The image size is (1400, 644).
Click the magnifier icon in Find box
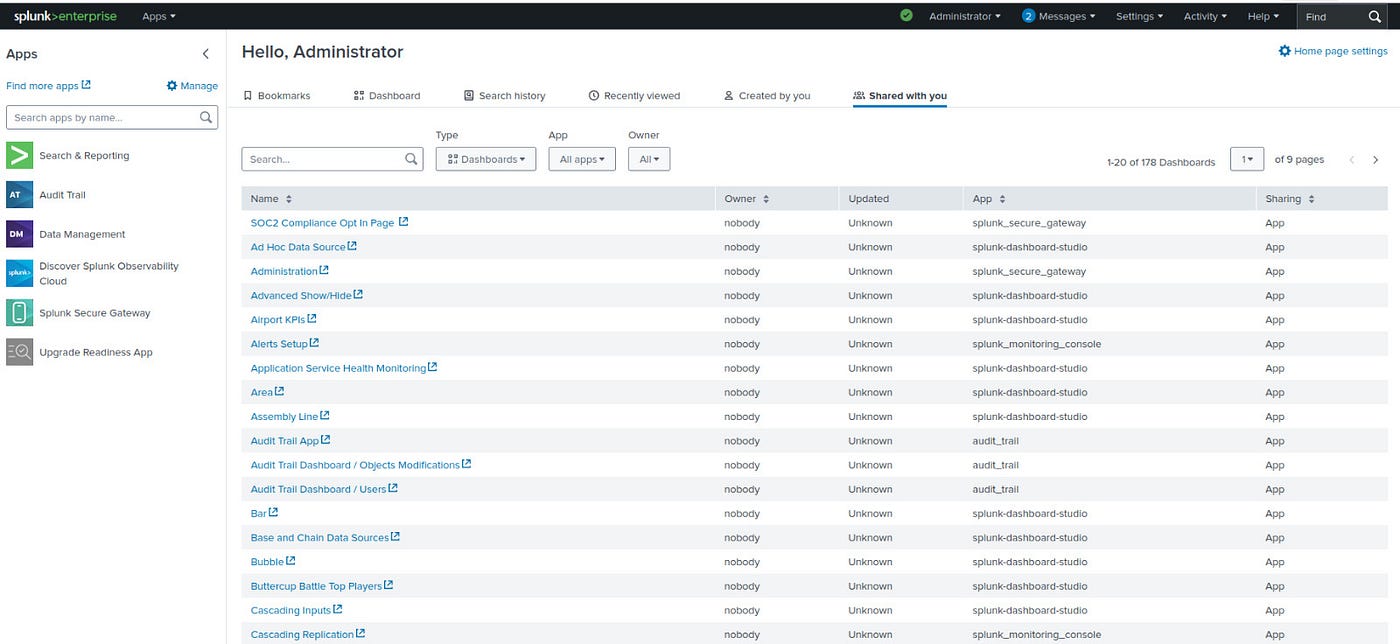point(1375,16)
